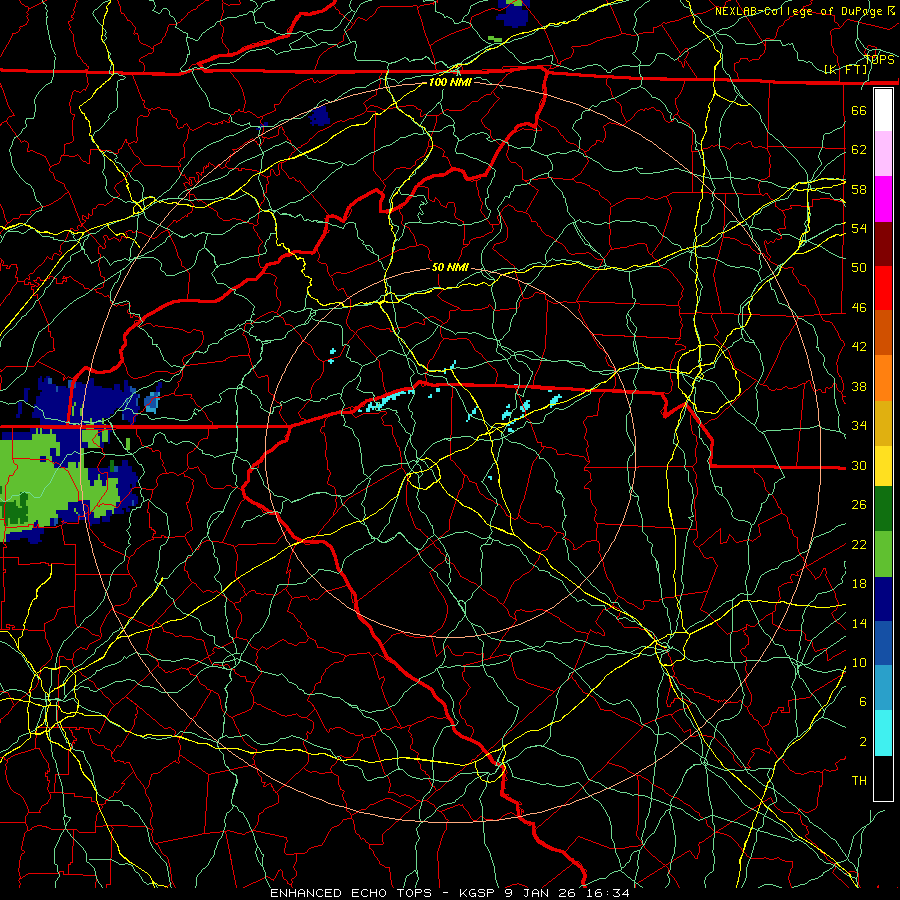Screen dimensions: 900x900
Task: Click the legend value "22"
Action: point(859,545)
